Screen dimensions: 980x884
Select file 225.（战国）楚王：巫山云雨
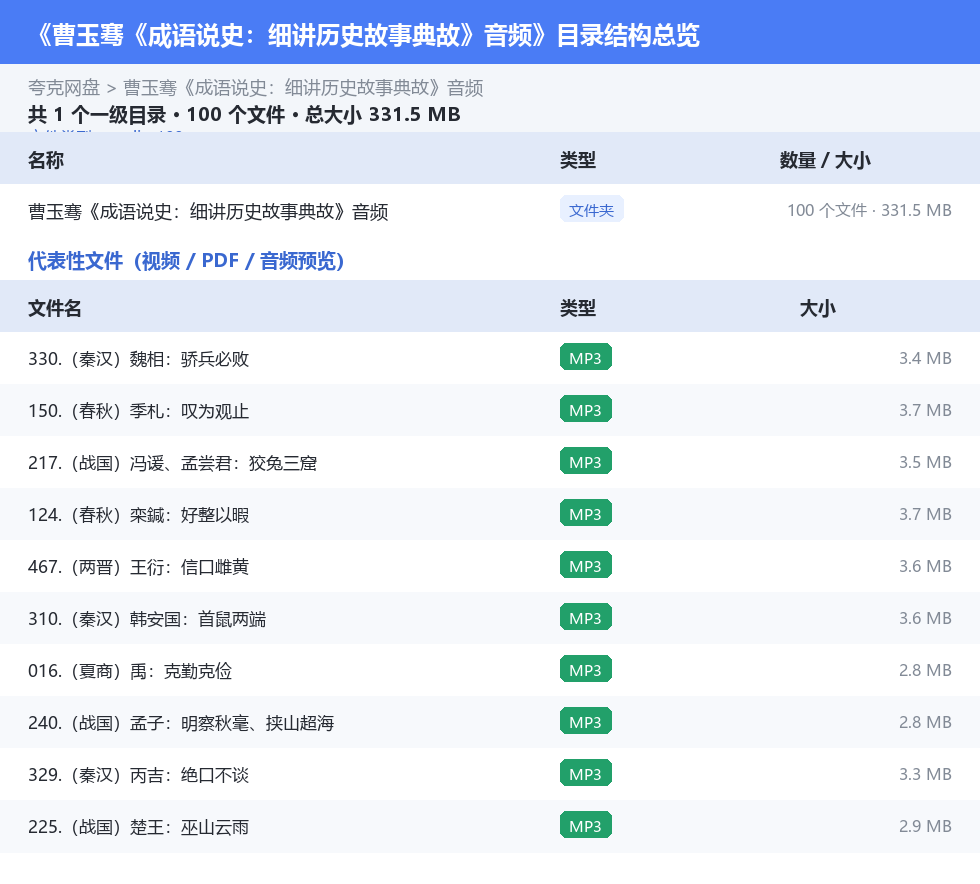coord(139,826)
